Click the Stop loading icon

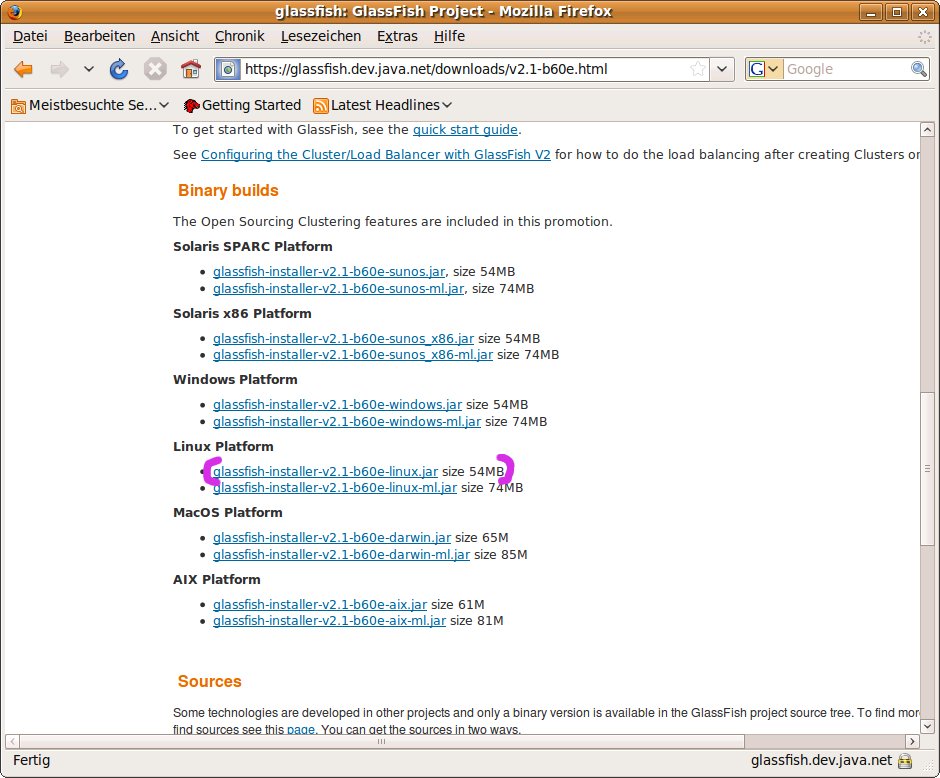pyautogui.click(x=154, y=69)
